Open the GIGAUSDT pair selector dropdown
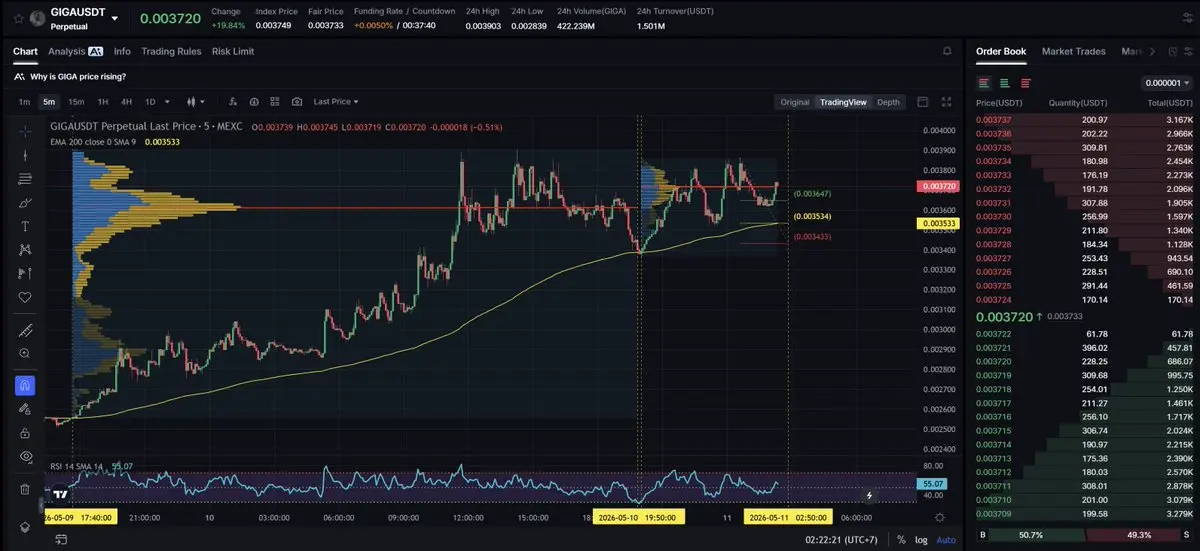 click(x=115, y=18)
